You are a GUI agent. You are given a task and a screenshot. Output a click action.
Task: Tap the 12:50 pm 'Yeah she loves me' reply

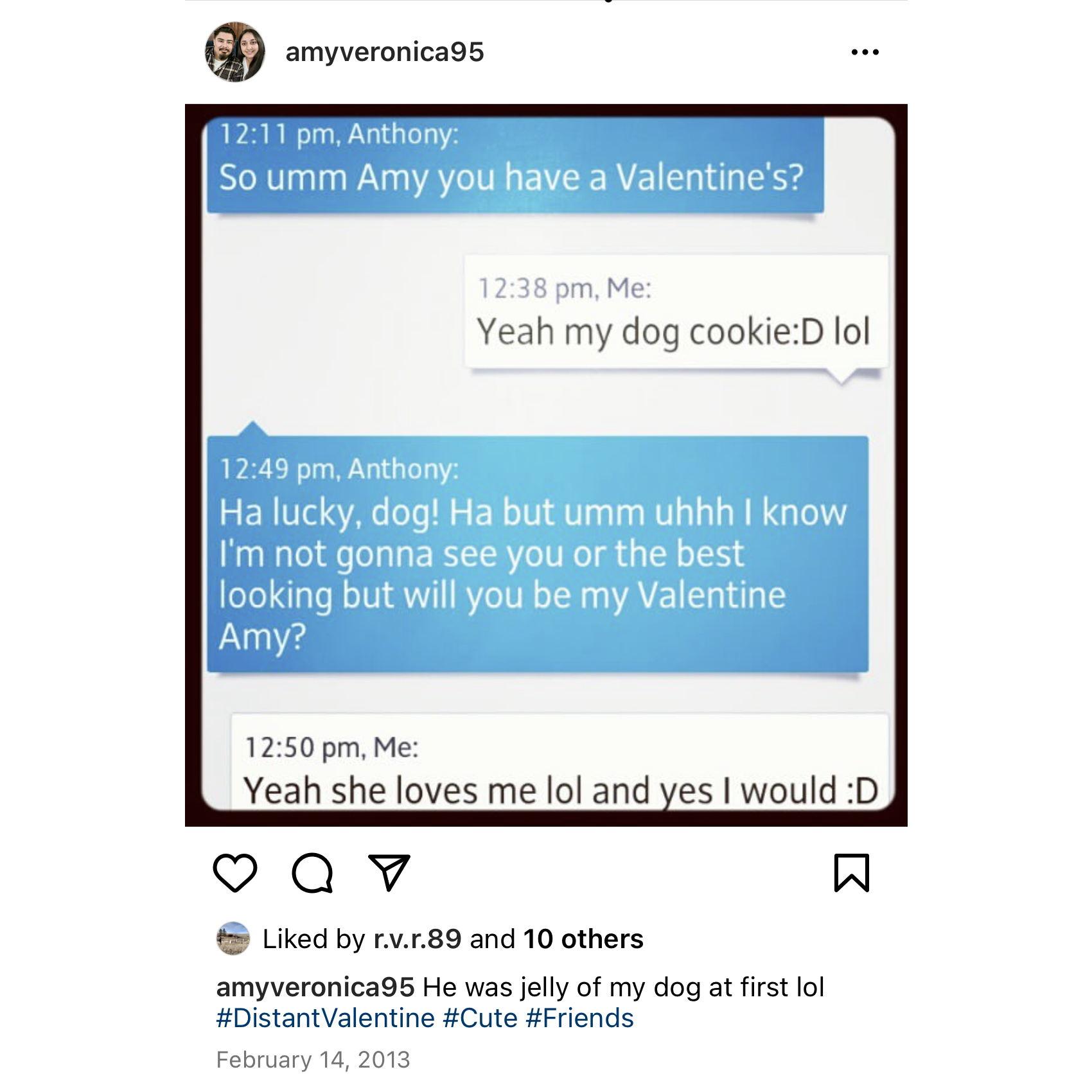[x=559, y=762]
